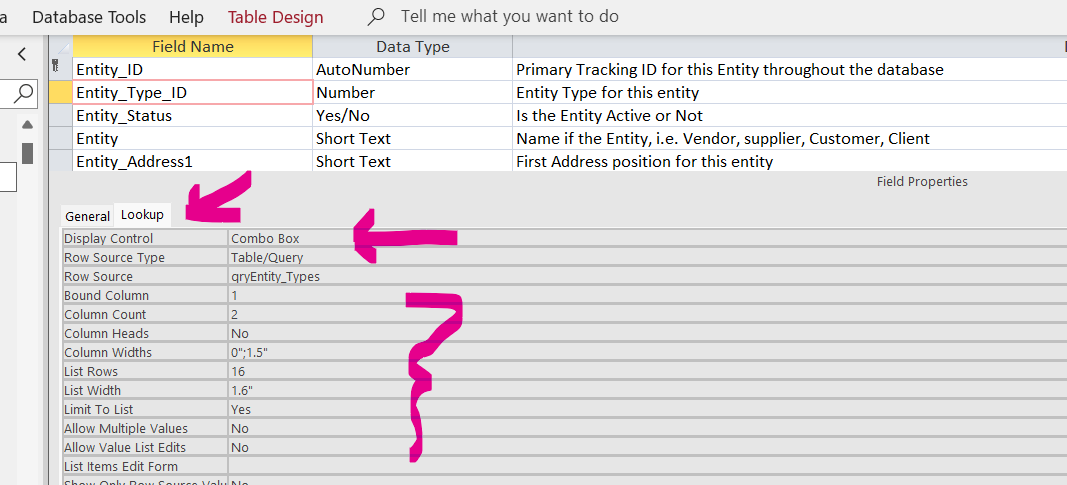Open the Limit To List Yes property
The height and width of the screenshot is (485, 1067).
coord(640,410)
